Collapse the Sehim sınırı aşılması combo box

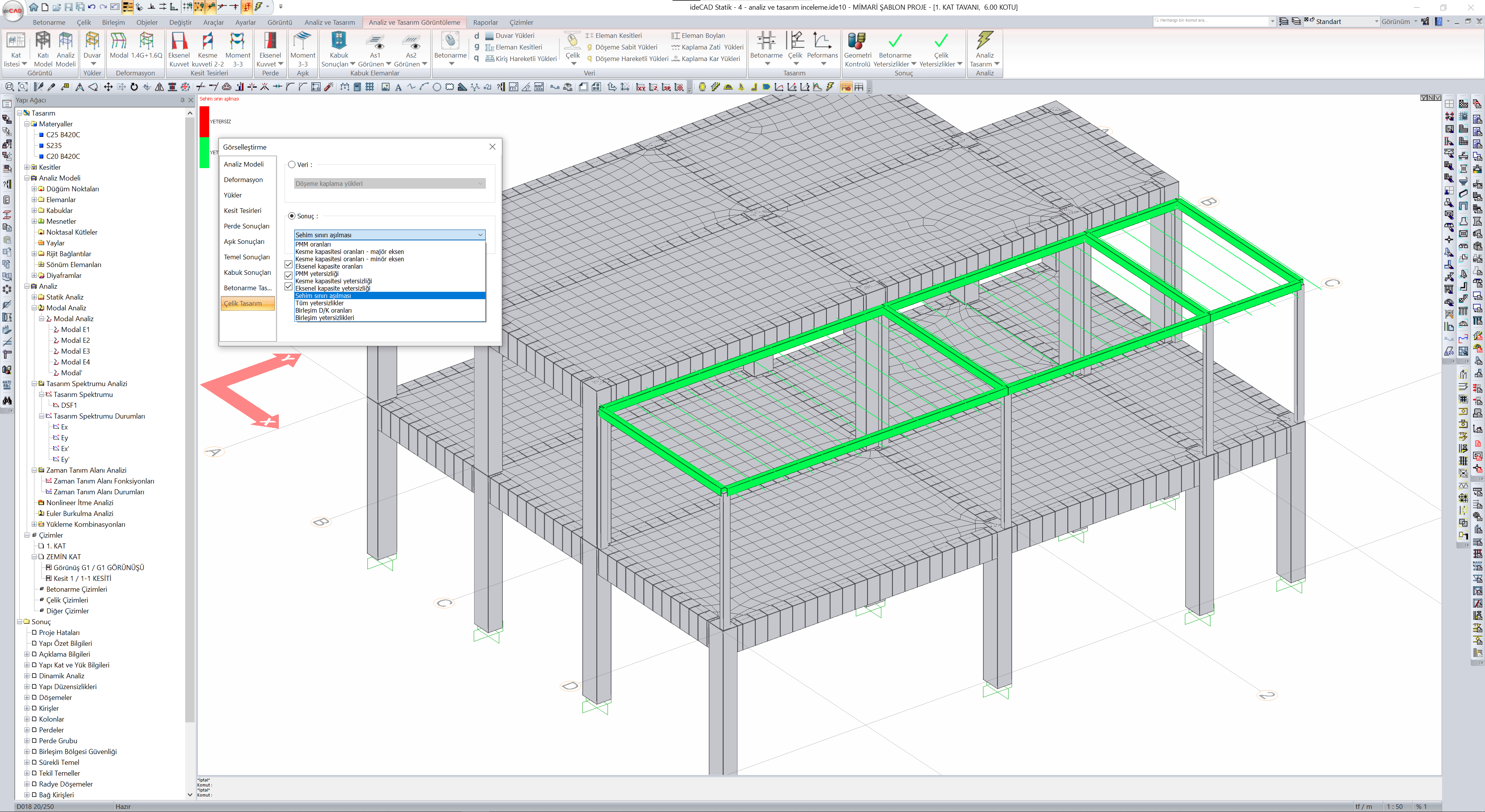(480, 235)
